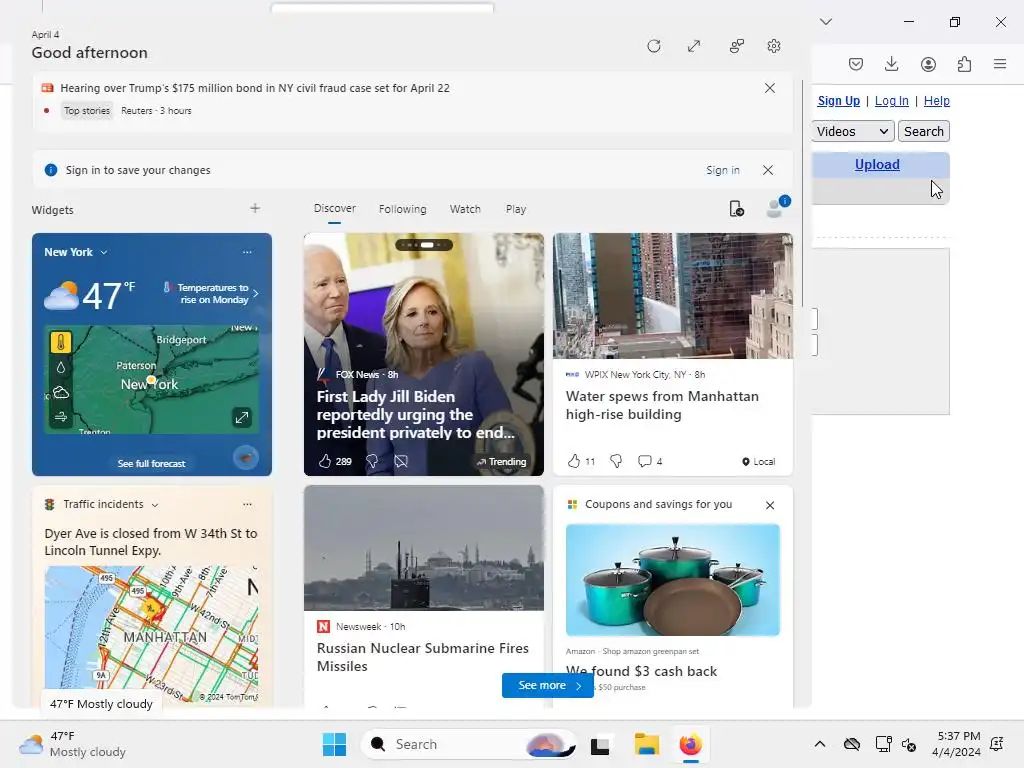Viewport: 1024px width, 768px height.
Task: Select precipitation map layer icon
Action: point(61,368)
